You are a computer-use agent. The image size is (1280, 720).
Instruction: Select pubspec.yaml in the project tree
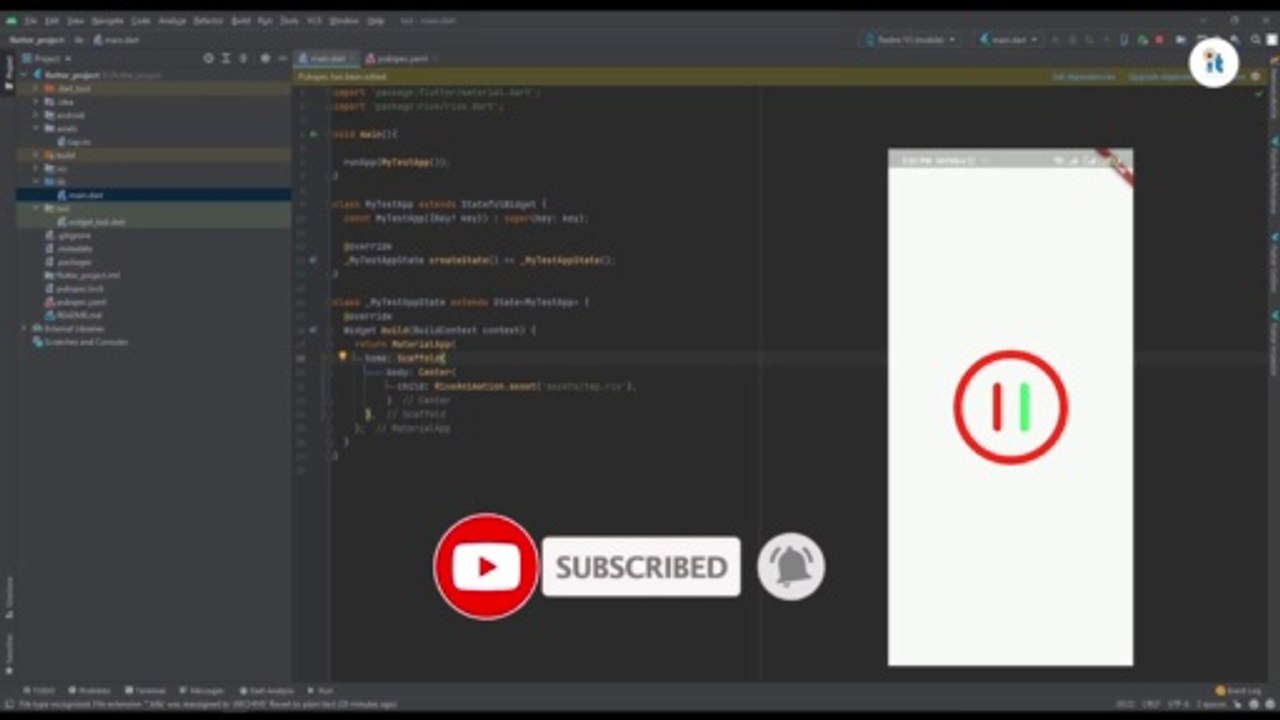tap(76, 301)
